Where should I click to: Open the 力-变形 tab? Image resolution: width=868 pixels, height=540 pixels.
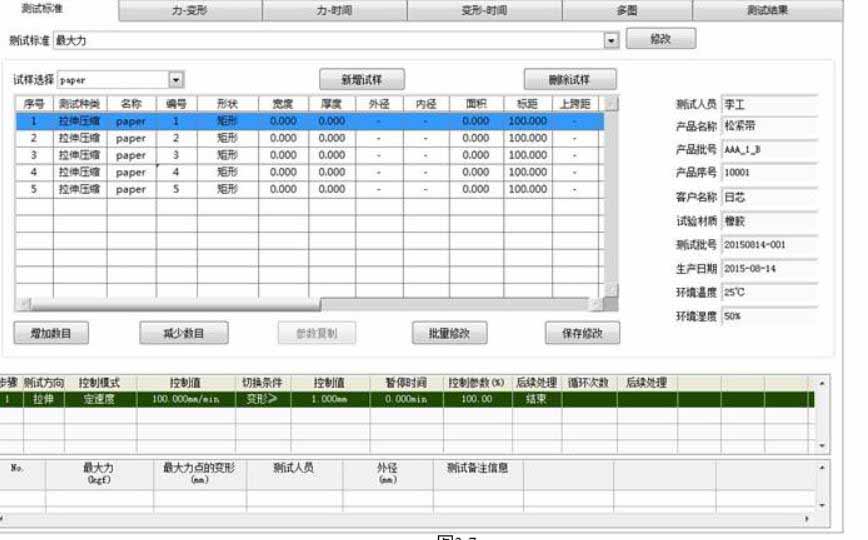(190, 11)
